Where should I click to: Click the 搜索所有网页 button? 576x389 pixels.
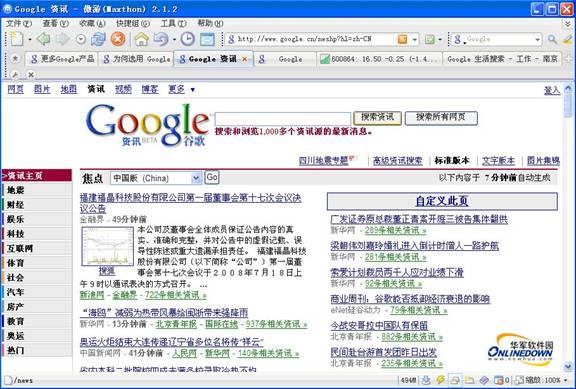coord(441,118)
